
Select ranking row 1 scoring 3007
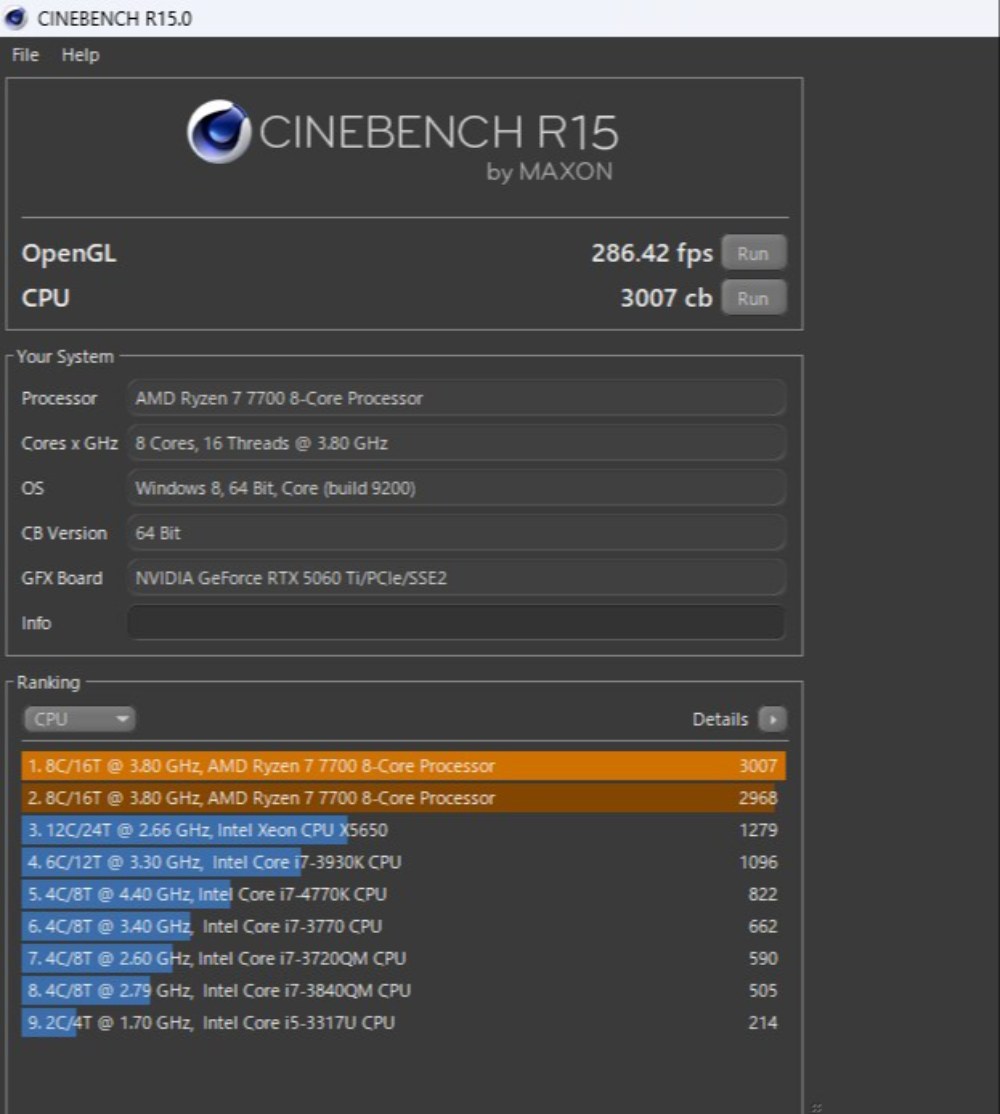403,766
